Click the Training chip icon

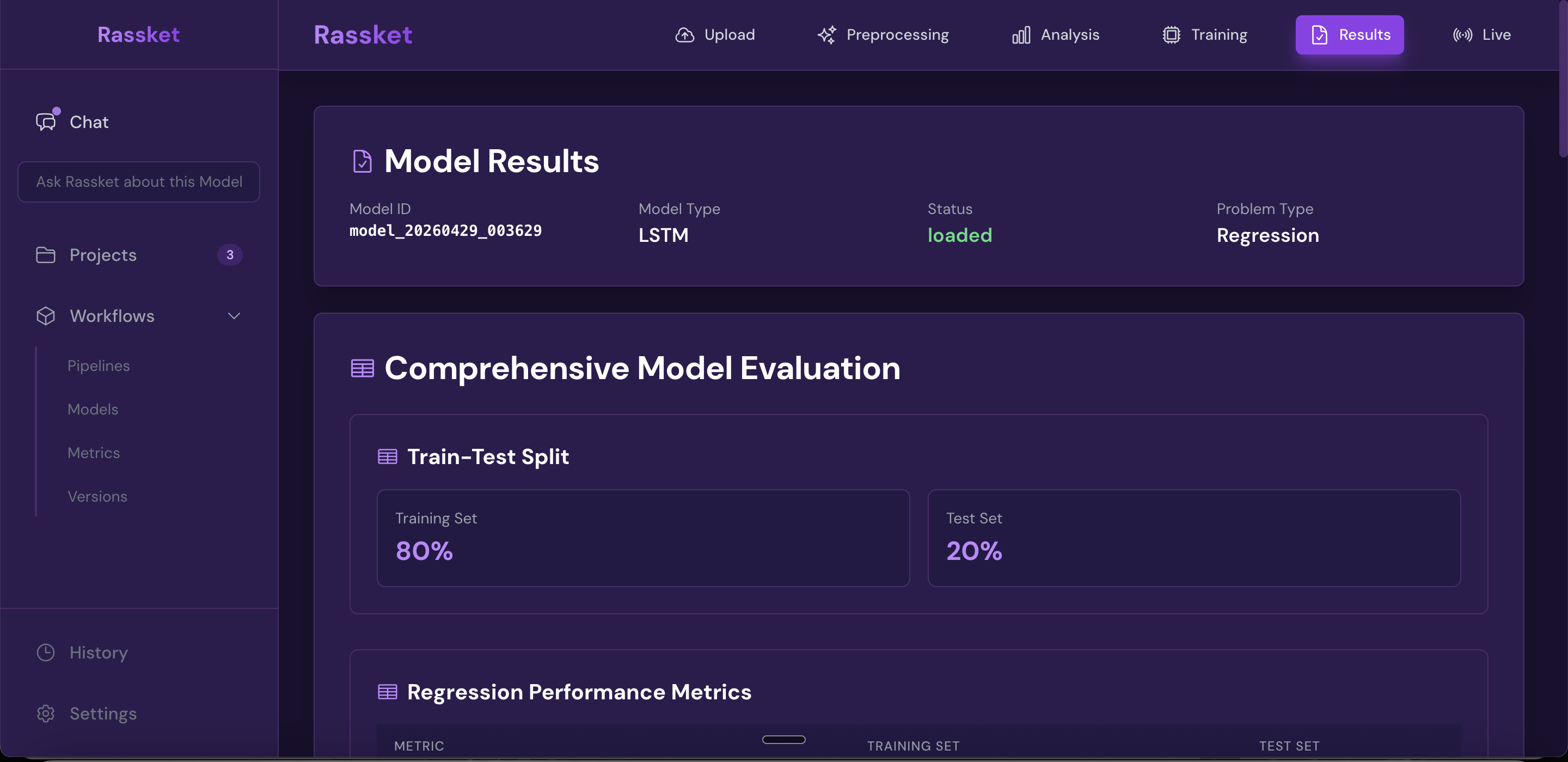point(1171,35)
